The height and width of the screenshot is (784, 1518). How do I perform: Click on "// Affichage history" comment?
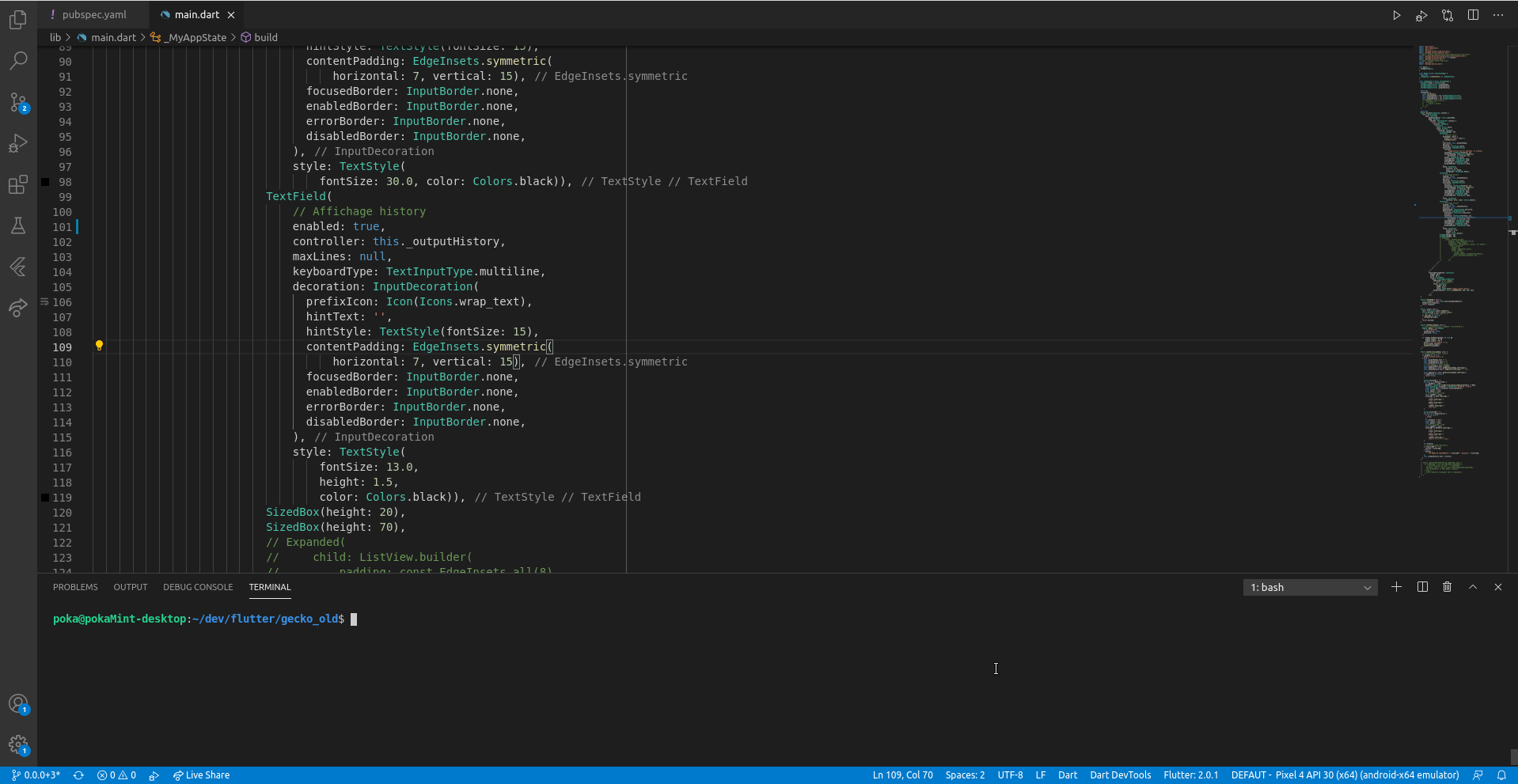click(359, 211)
